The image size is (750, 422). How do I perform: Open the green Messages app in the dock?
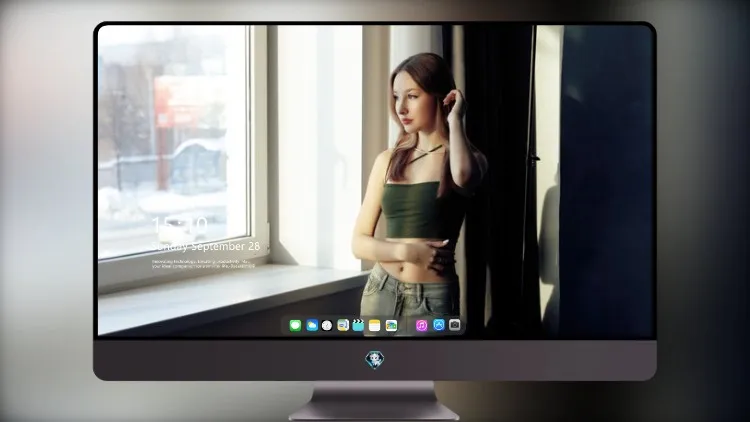295,326
